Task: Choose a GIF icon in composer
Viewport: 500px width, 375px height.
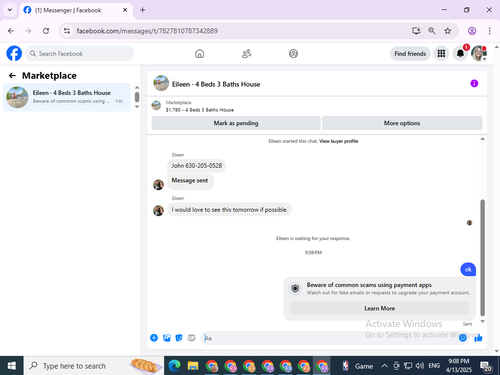Action: pos(191,338)
